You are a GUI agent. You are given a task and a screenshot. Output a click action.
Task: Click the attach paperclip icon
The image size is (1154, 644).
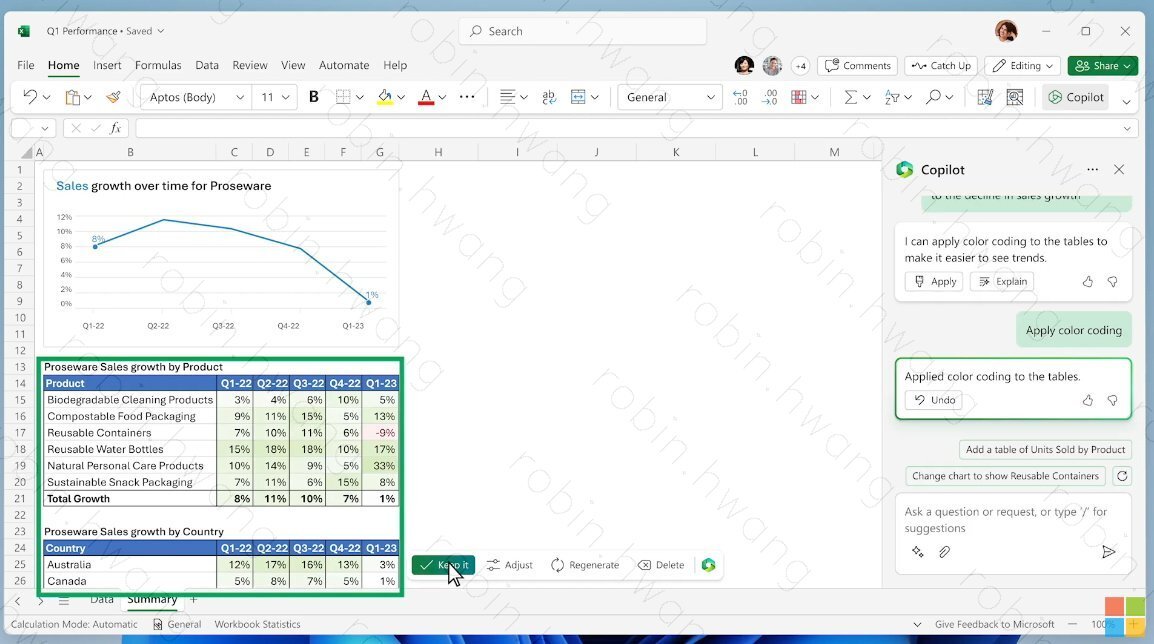pos(944,551)
